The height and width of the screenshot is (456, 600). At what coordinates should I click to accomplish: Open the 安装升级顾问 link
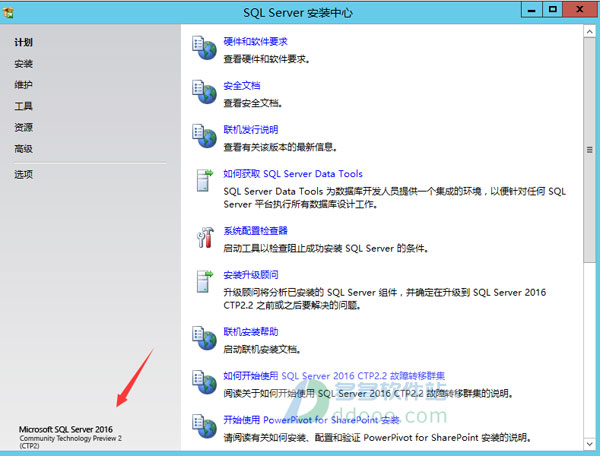[x=251, y=275]
